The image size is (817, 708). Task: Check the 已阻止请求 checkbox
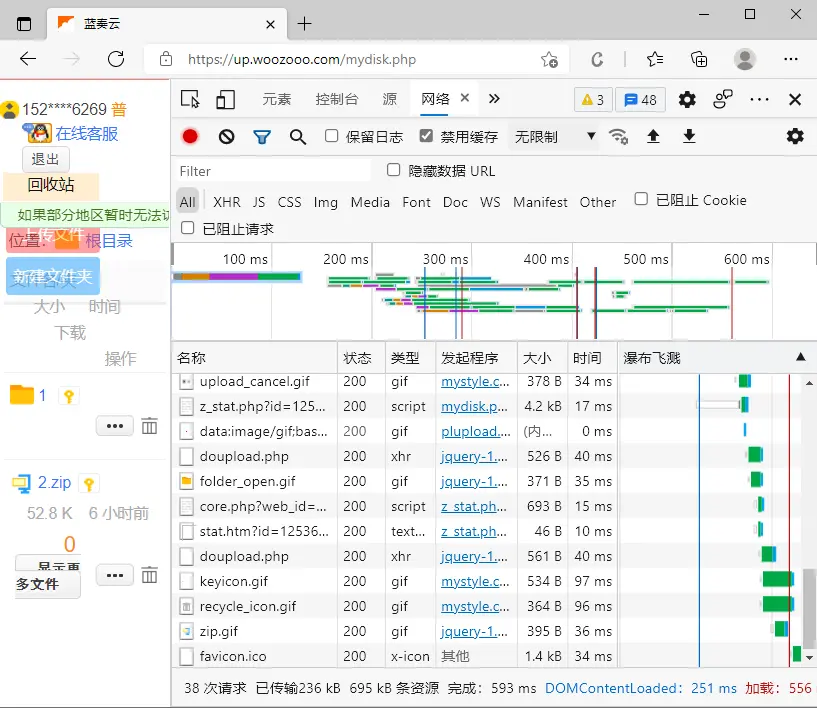coord(188,228)
